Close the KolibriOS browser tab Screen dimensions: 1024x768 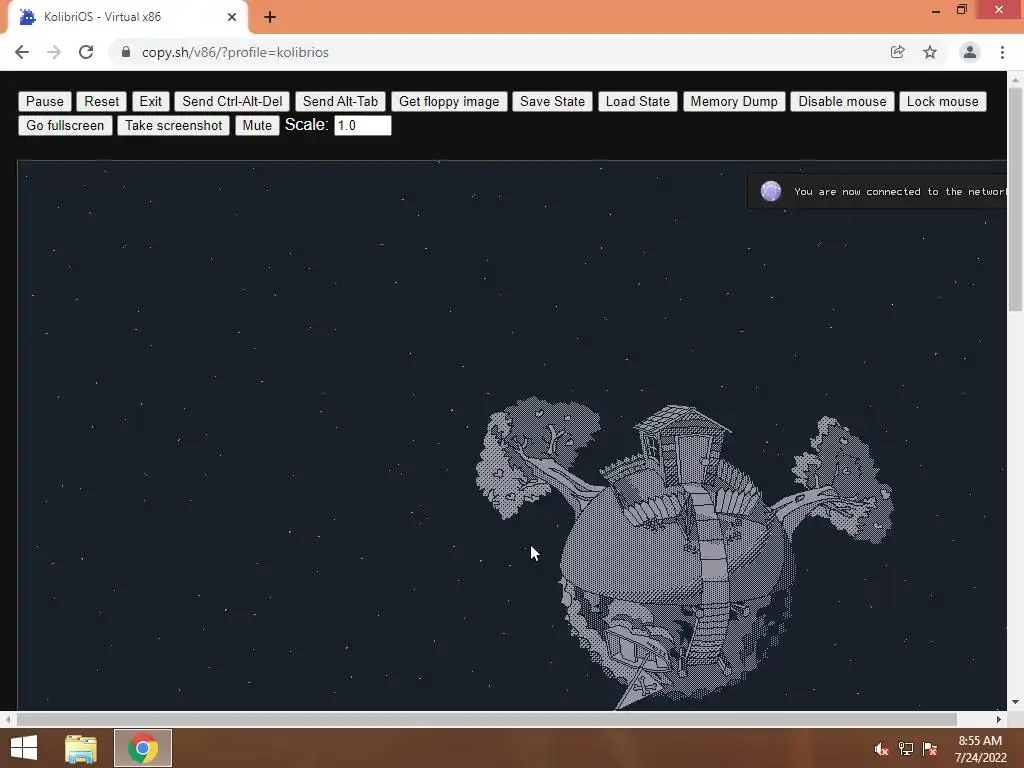(232, 17)
